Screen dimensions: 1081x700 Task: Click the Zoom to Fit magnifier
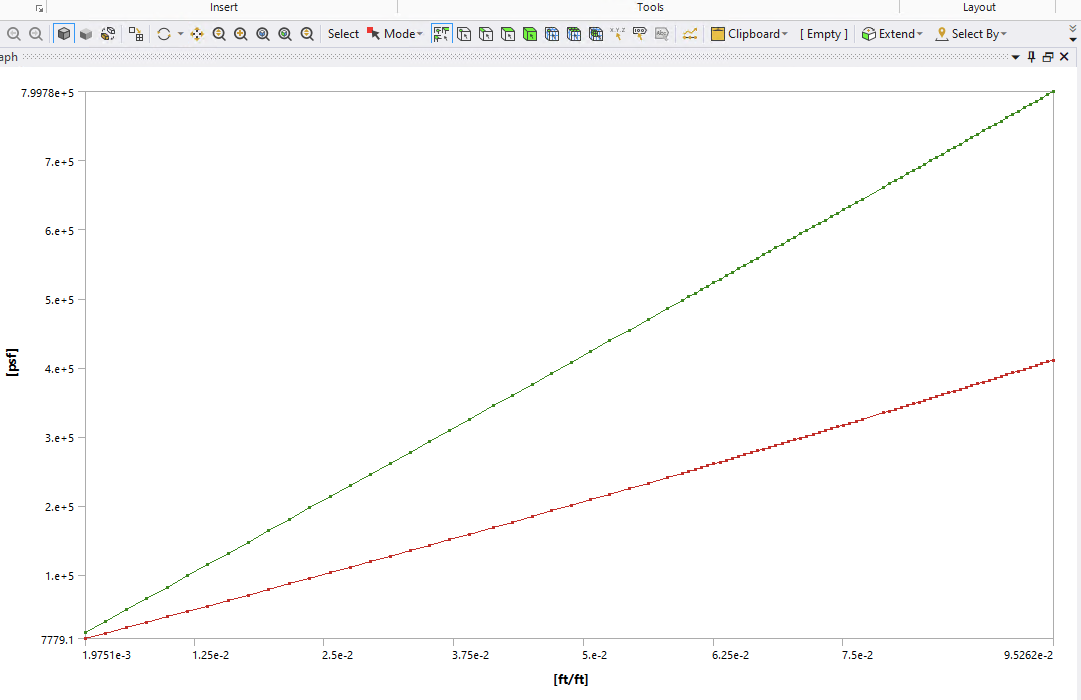point(263,34)
